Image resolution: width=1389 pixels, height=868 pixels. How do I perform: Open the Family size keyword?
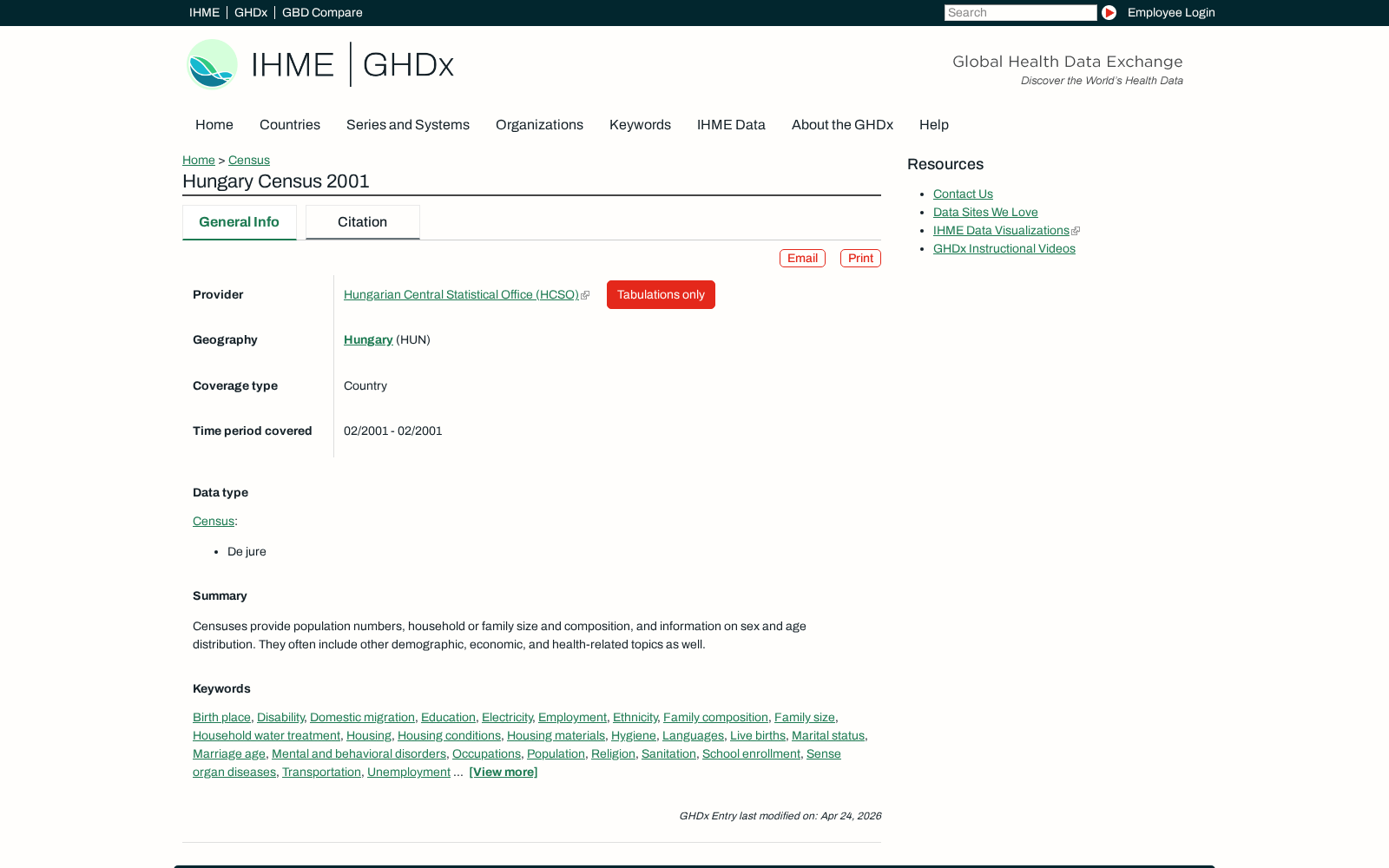pyautogui.click(x=805, y=718)
